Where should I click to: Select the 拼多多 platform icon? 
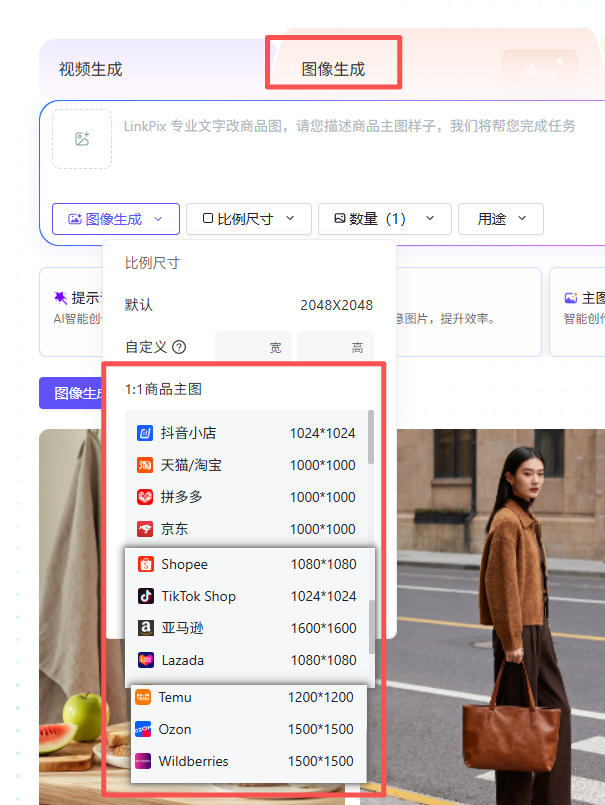144,497
